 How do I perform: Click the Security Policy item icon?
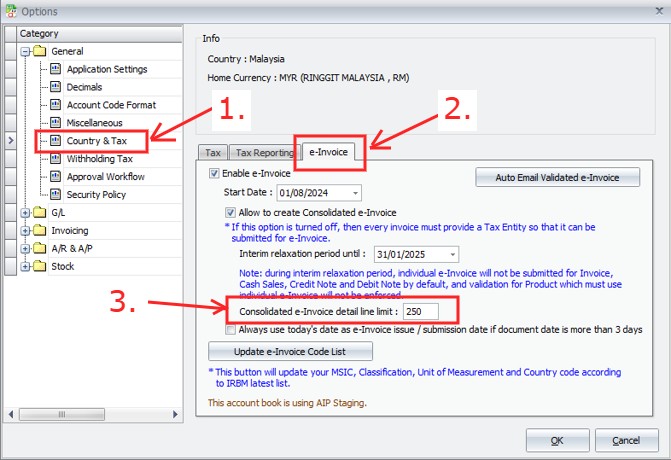pyautogui.click(x=56, y=195)
